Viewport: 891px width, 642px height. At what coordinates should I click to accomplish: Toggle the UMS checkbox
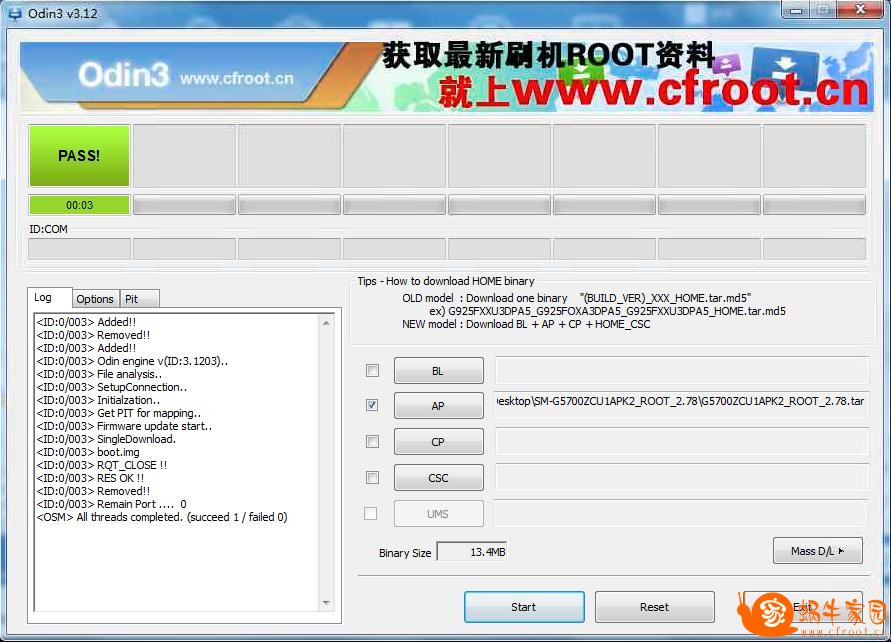(x=370, y=514)
